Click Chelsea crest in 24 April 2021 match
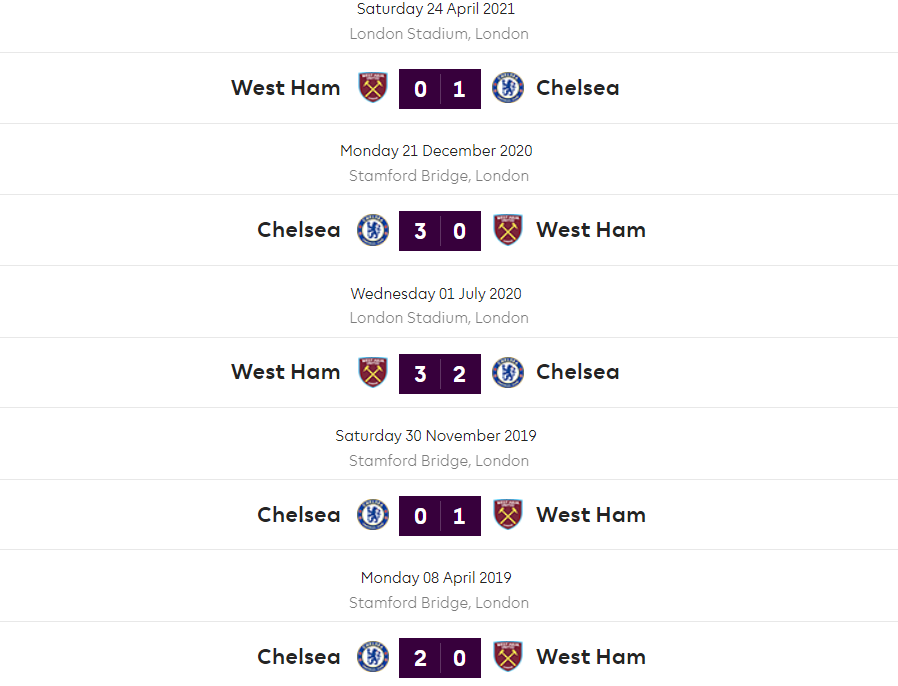The image size is (898, 686). (508, 88)
